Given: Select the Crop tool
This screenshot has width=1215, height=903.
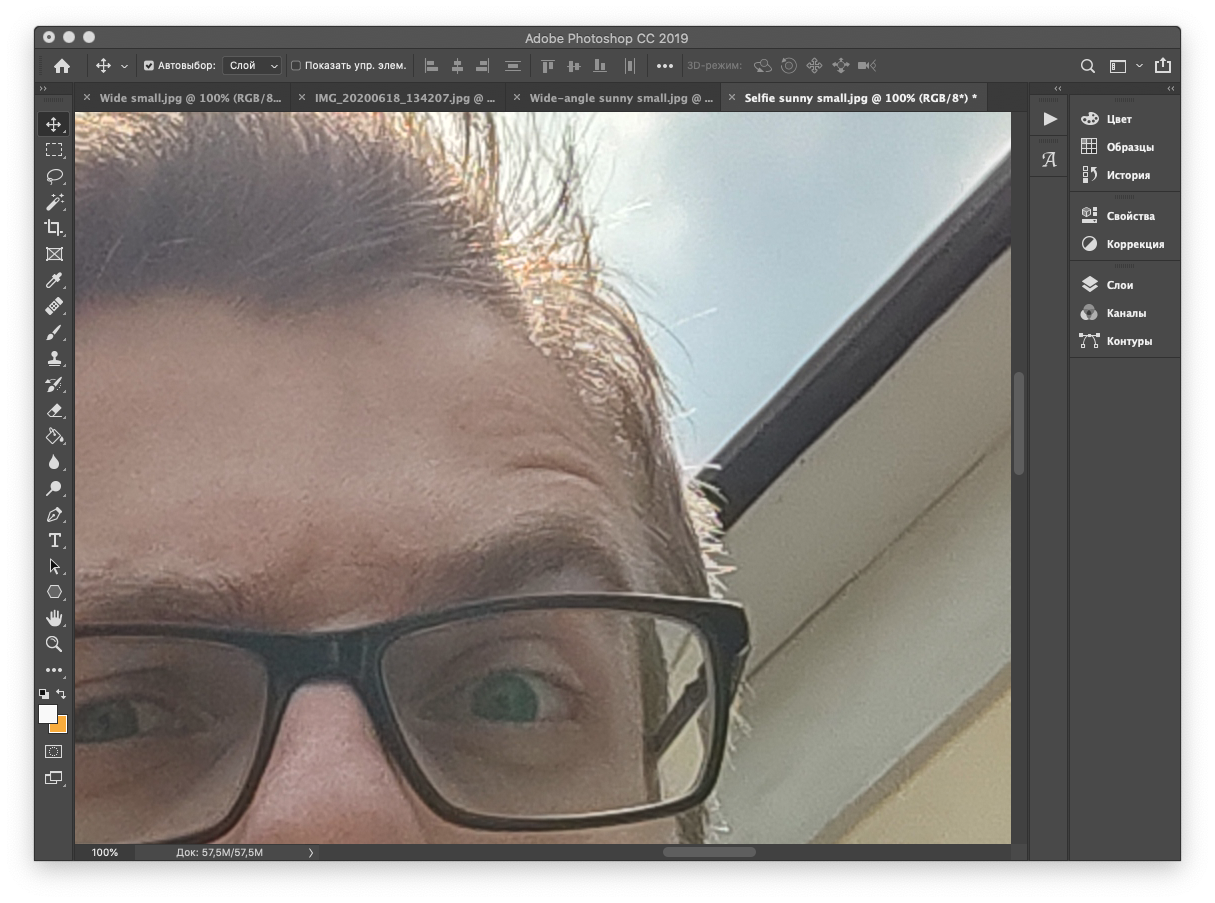Looking at the screenshot, I should (x=54, y=228).
